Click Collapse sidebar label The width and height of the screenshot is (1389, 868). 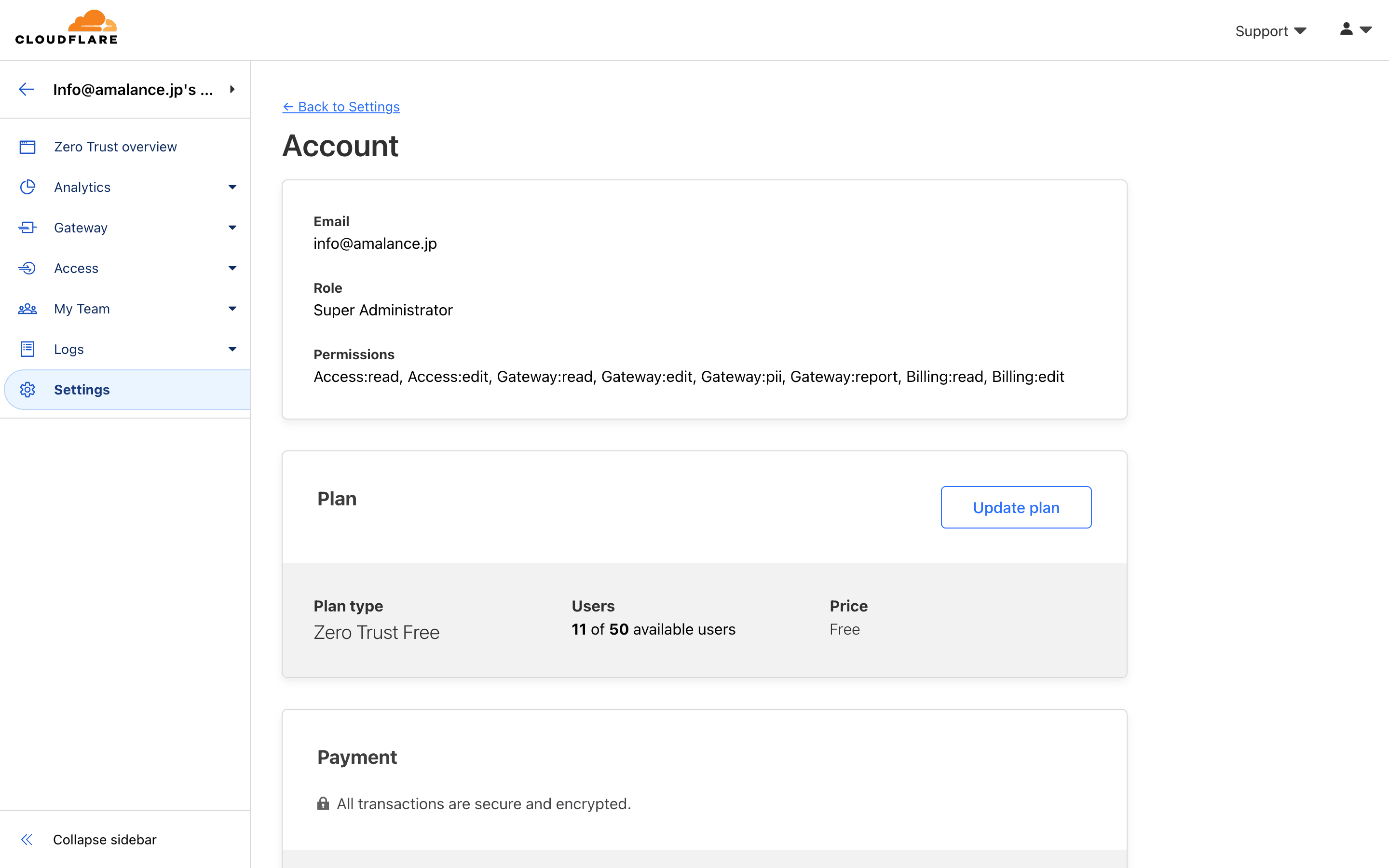(105, 839)
